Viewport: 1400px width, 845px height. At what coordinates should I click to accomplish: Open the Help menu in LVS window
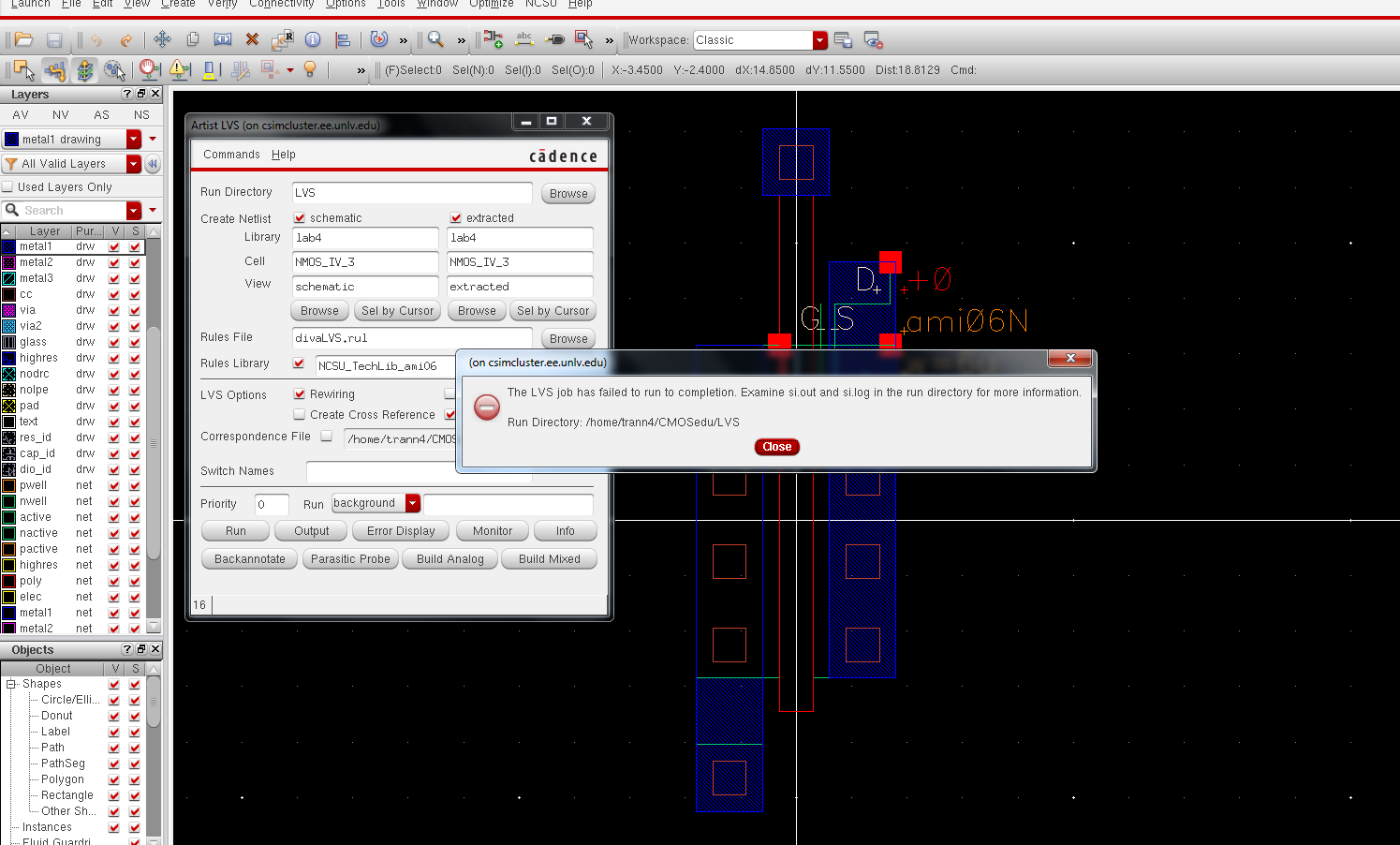[x=284, y=155]
